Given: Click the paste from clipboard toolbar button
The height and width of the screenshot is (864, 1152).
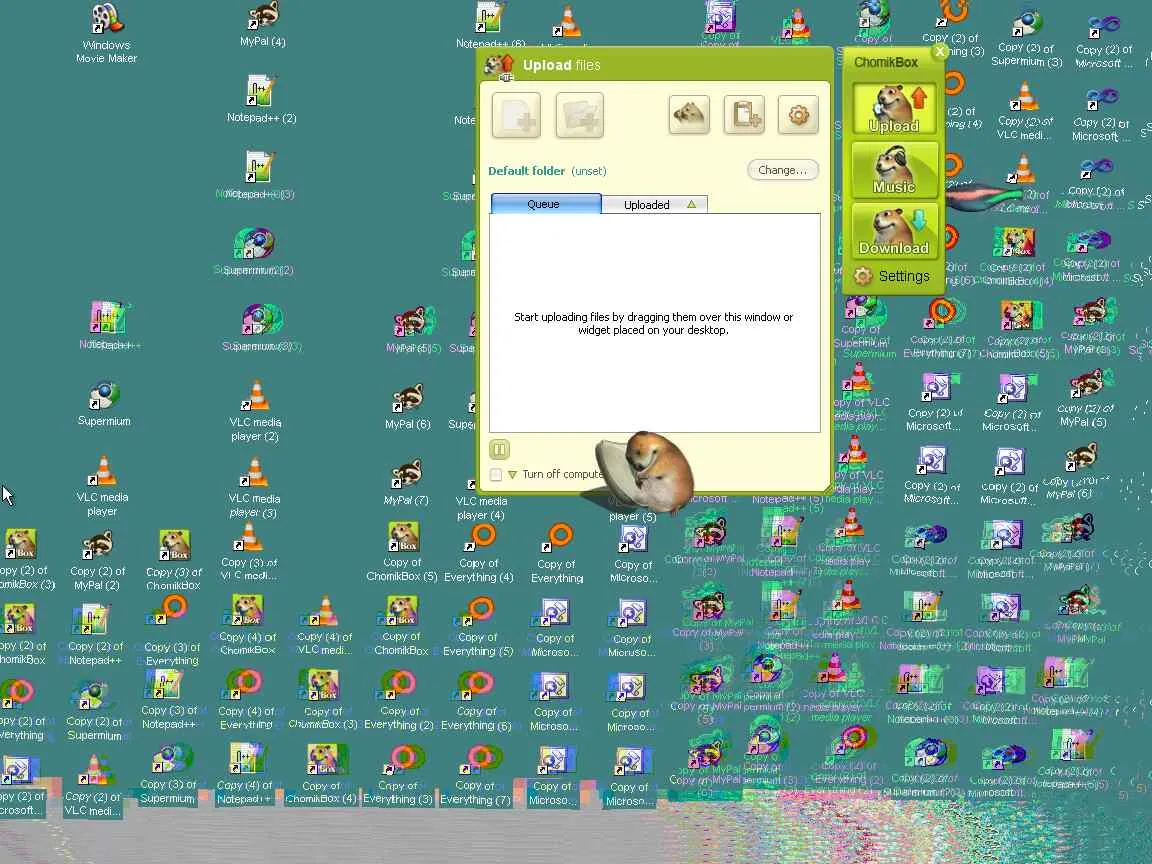Looking at the screenshot, I should (744, 115).
